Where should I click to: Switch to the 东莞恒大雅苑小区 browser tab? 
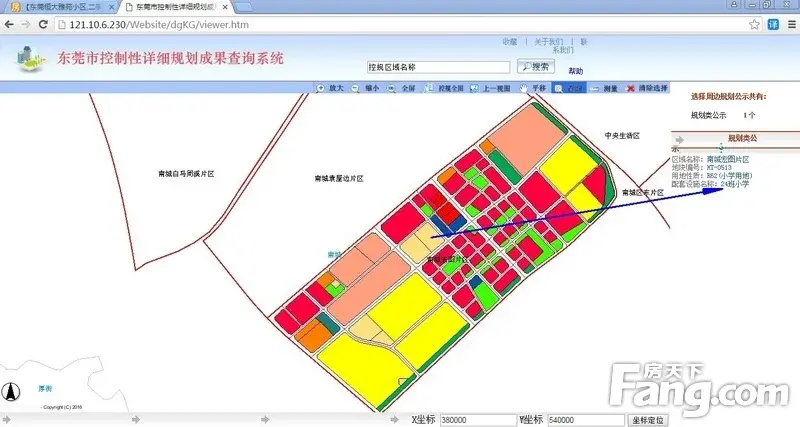tap(60, 7)
